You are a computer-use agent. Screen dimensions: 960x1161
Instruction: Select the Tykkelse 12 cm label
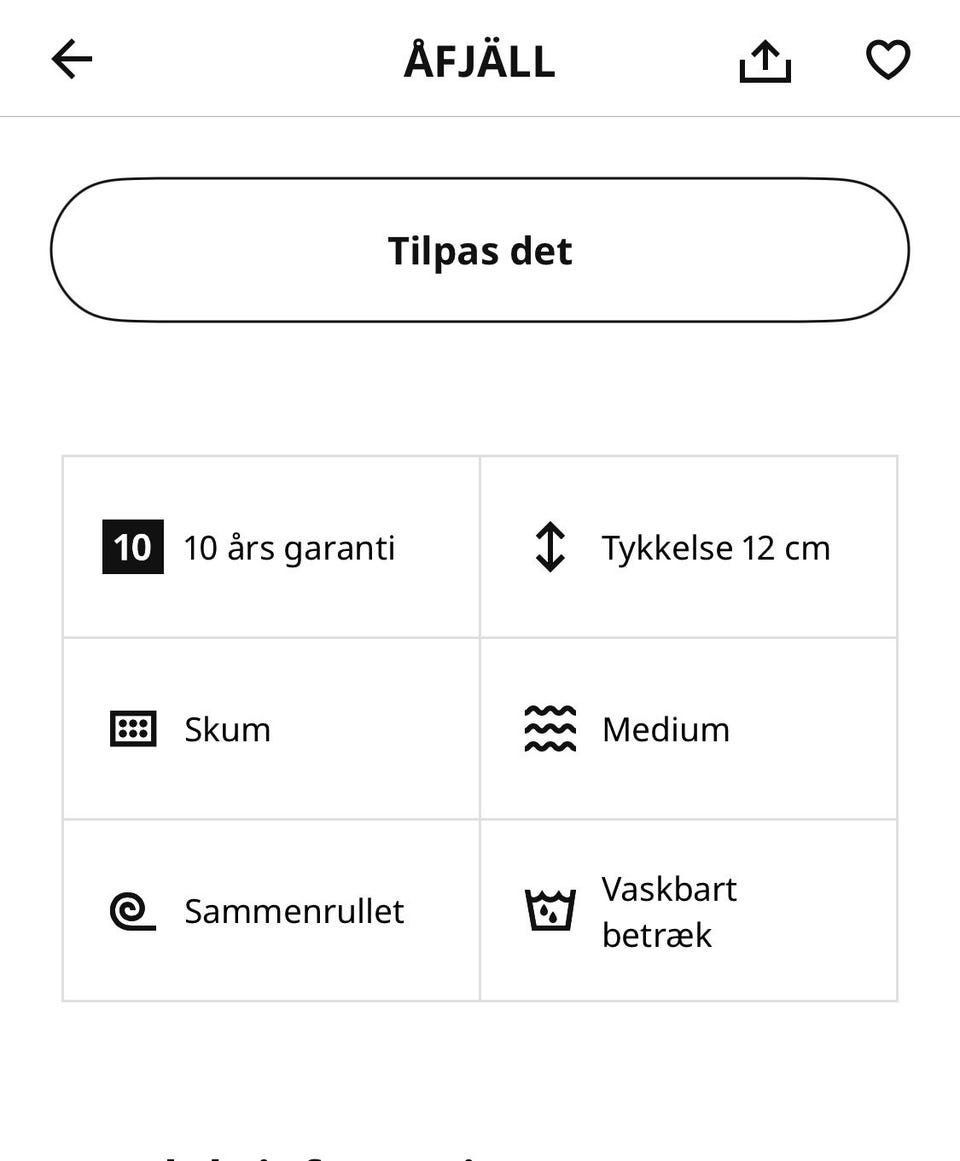[x=716, y=548]
